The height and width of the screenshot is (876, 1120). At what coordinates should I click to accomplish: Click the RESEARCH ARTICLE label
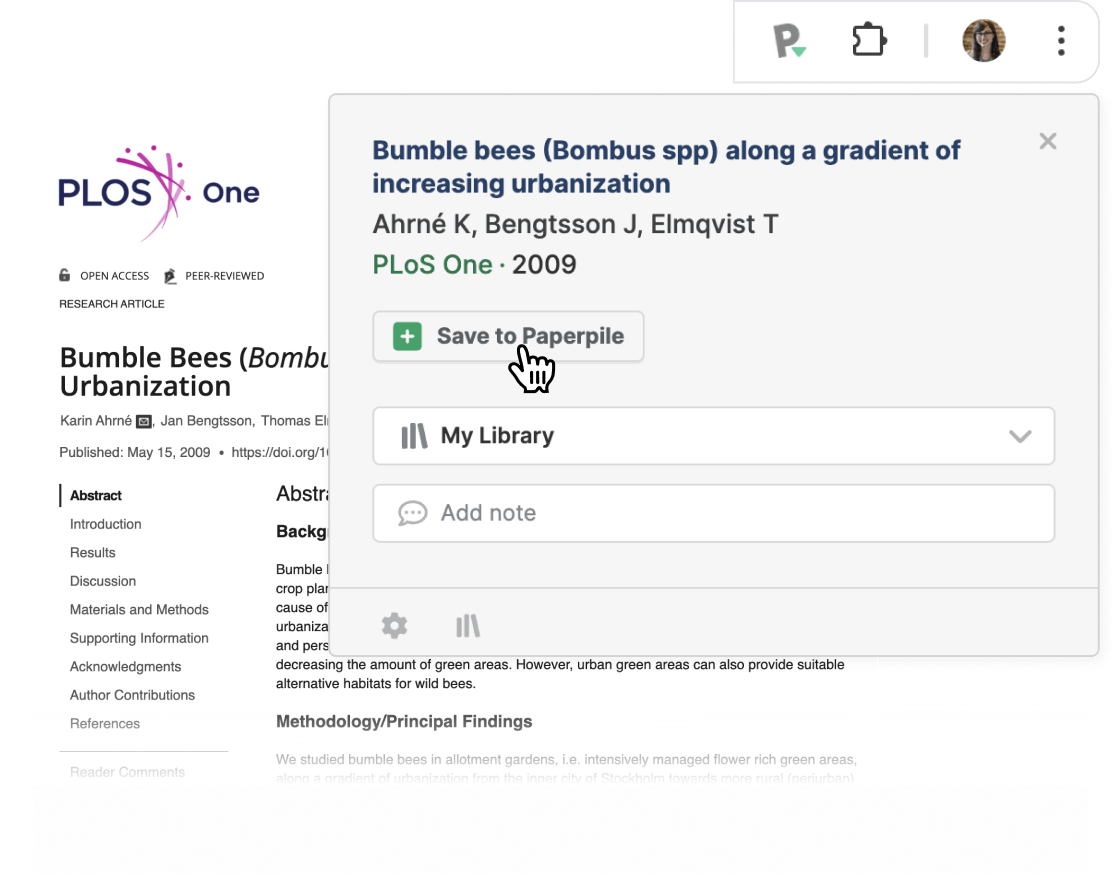pos(111,304)
